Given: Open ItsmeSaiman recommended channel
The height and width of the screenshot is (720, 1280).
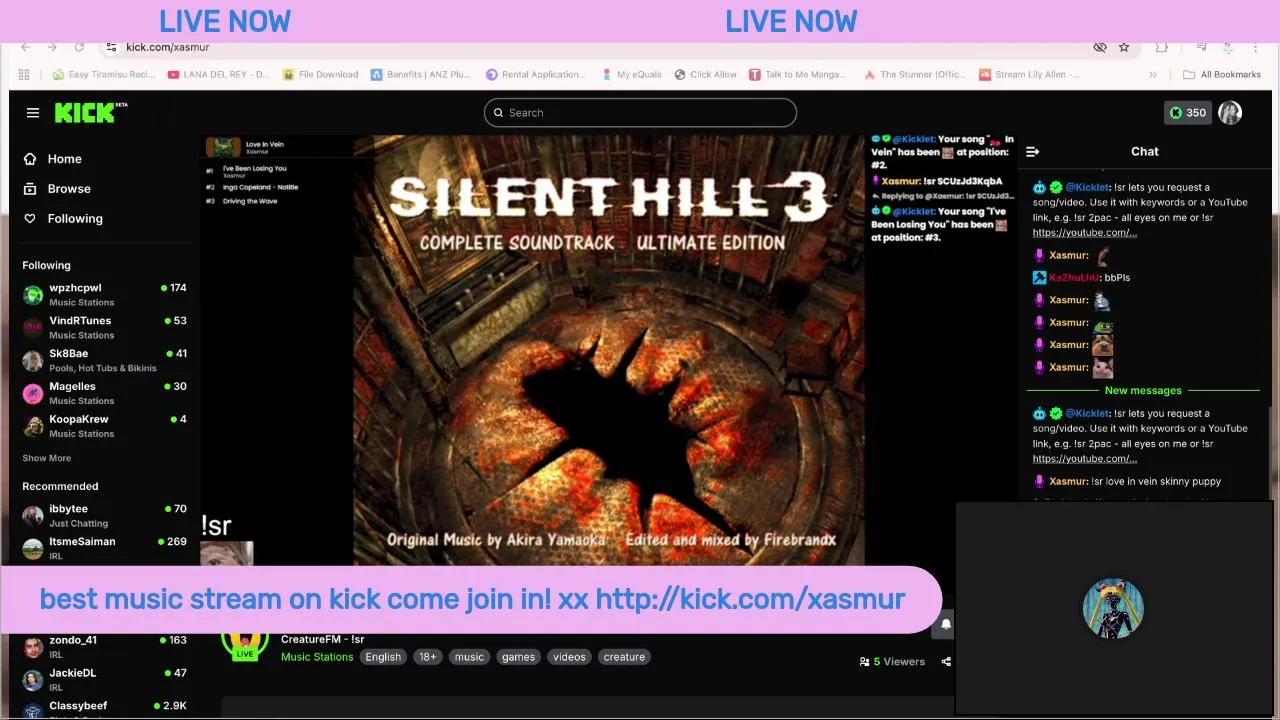Looking at the screenshot, I should (104, 548).
